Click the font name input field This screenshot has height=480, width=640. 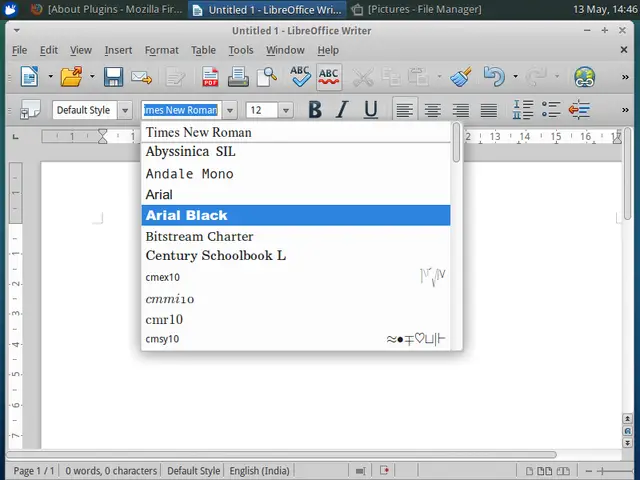point(181,110)
